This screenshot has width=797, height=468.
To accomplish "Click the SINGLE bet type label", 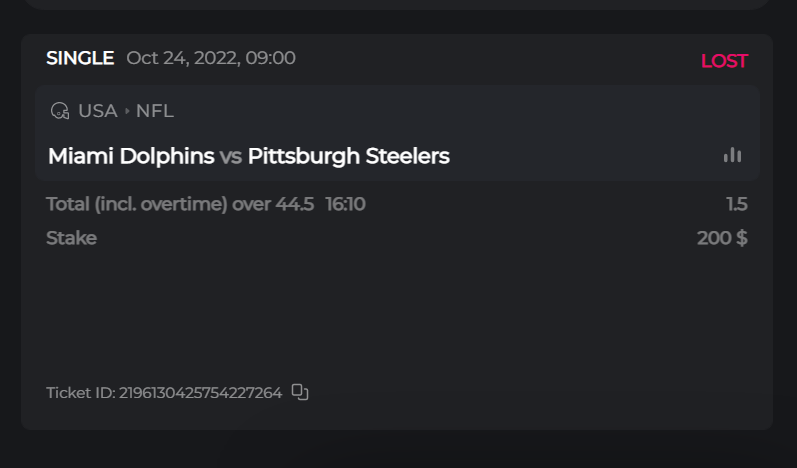I will (x=80, y=58).
